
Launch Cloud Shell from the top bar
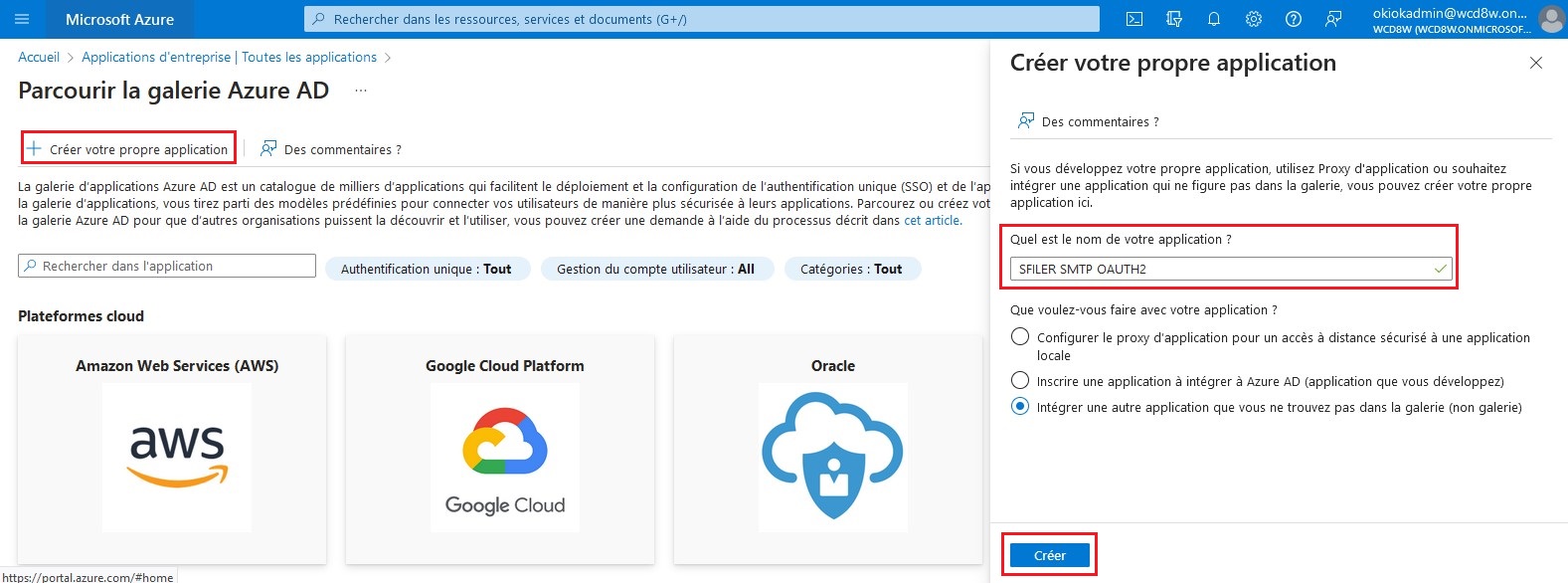tap(1134, 19)
